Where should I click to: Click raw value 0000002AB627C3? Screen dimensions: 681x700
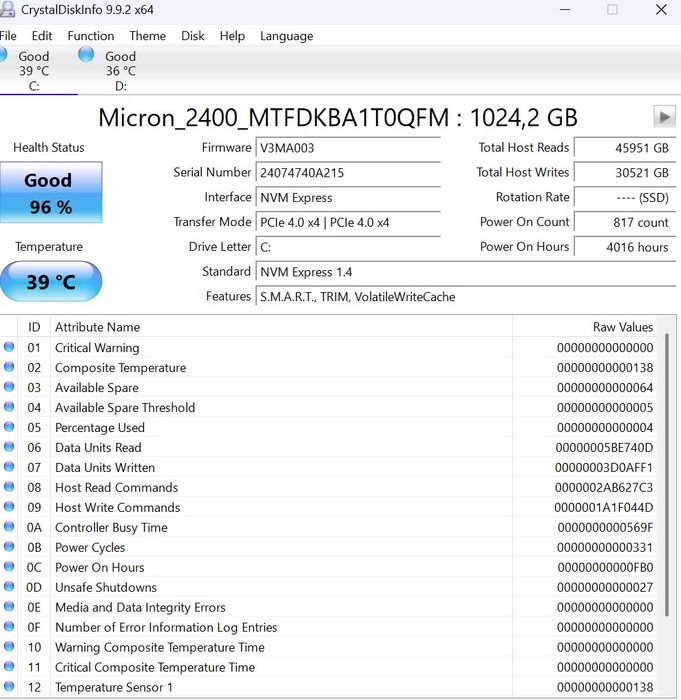pos(604,488)
